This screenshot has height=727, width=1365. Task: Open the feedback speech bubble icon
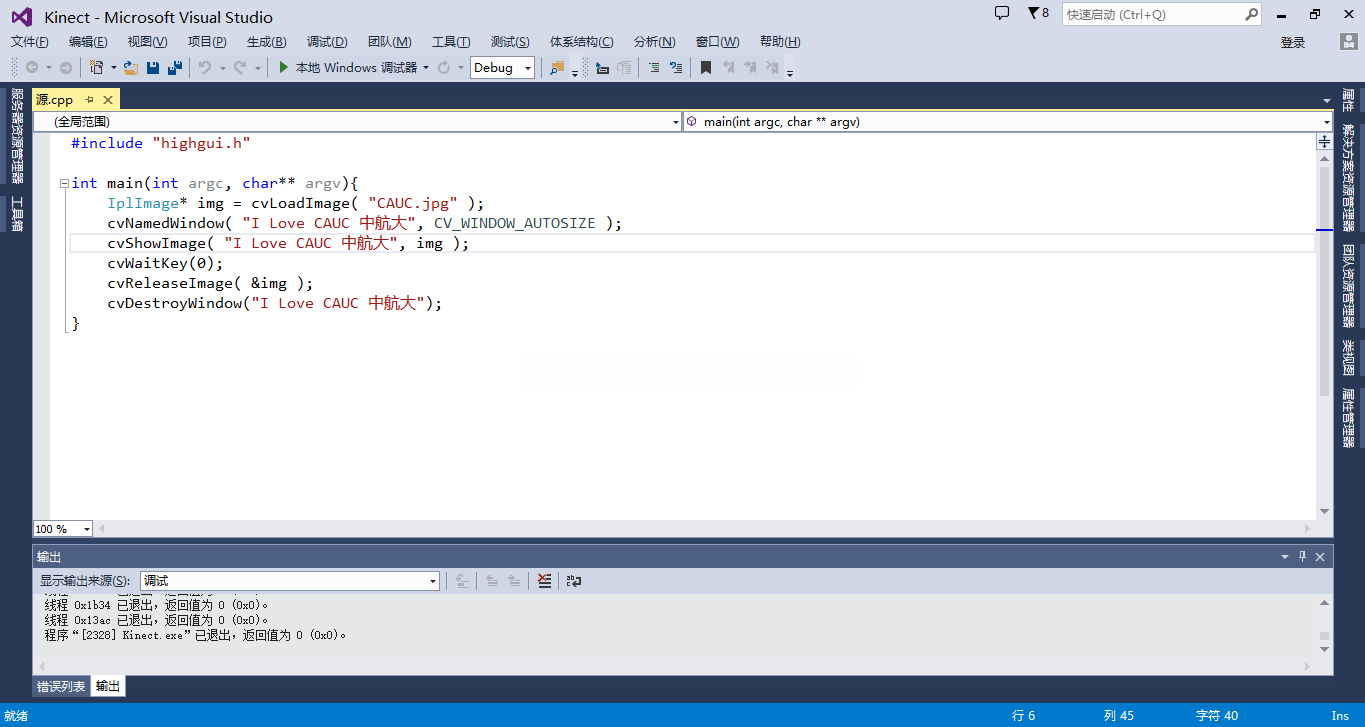[x=1002, y=14]
